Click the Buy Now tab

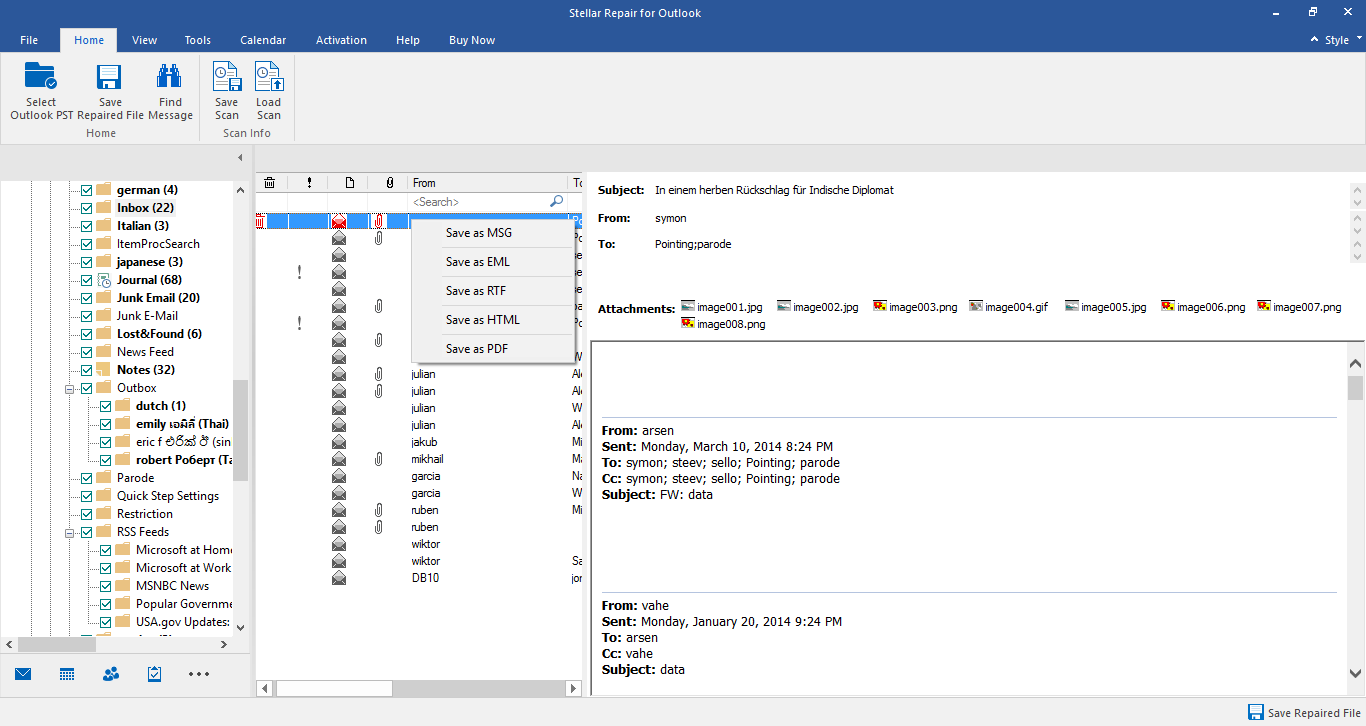pos(472,40)
